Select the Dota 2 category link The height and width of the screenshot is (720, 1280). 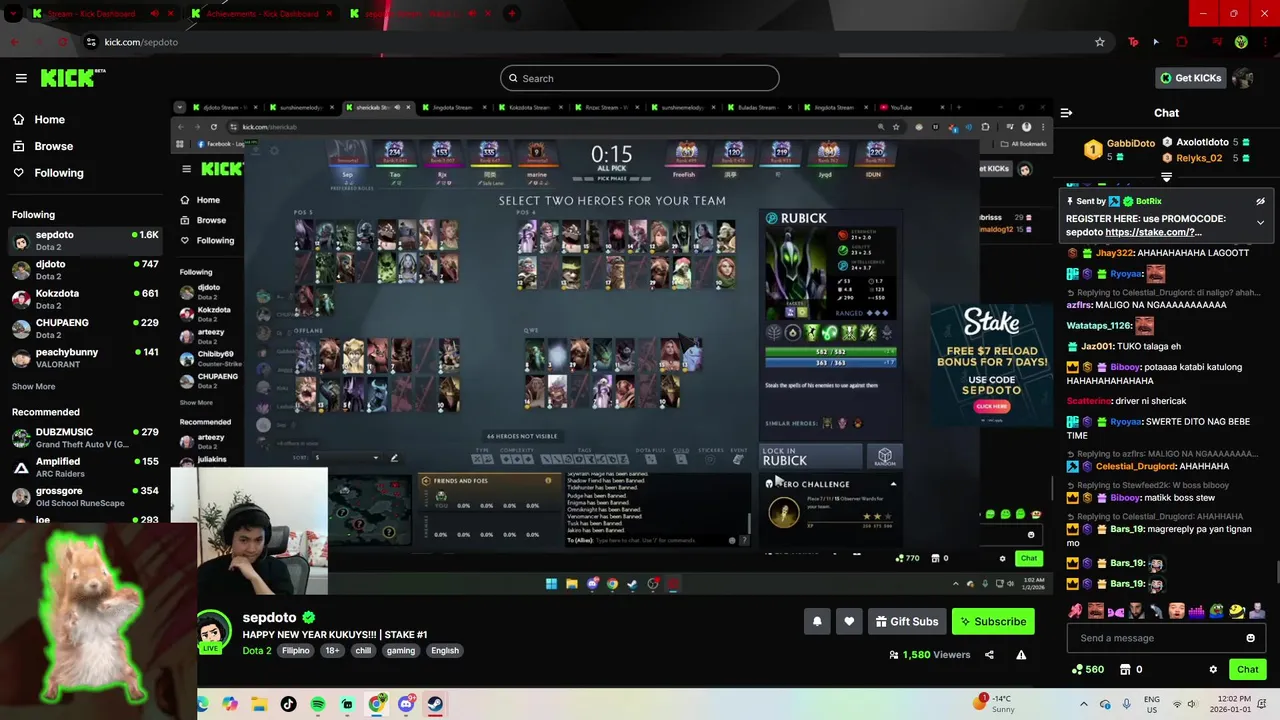click(257, 650)
